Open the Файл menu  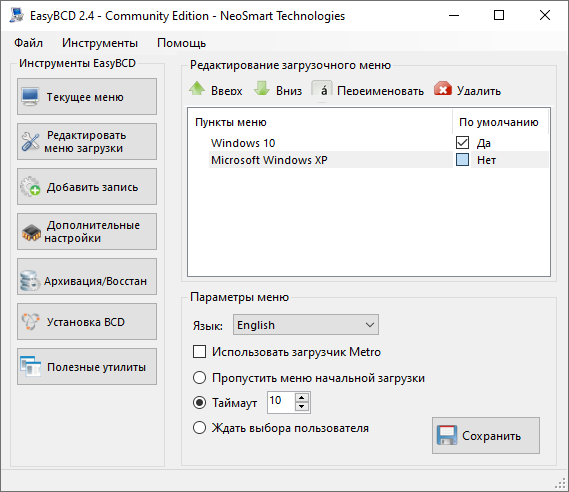[x=28, y=43]
